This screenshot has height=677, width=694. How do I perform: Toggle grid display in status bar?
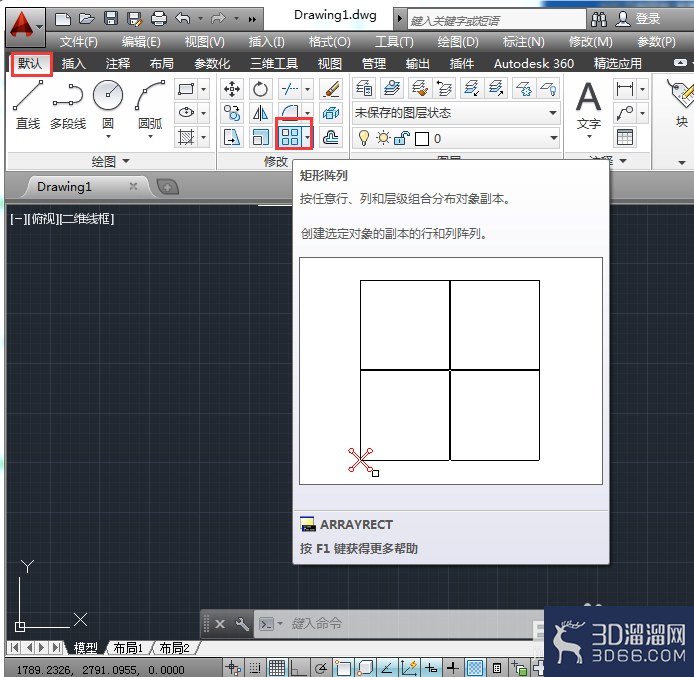(x=277, y=667)
